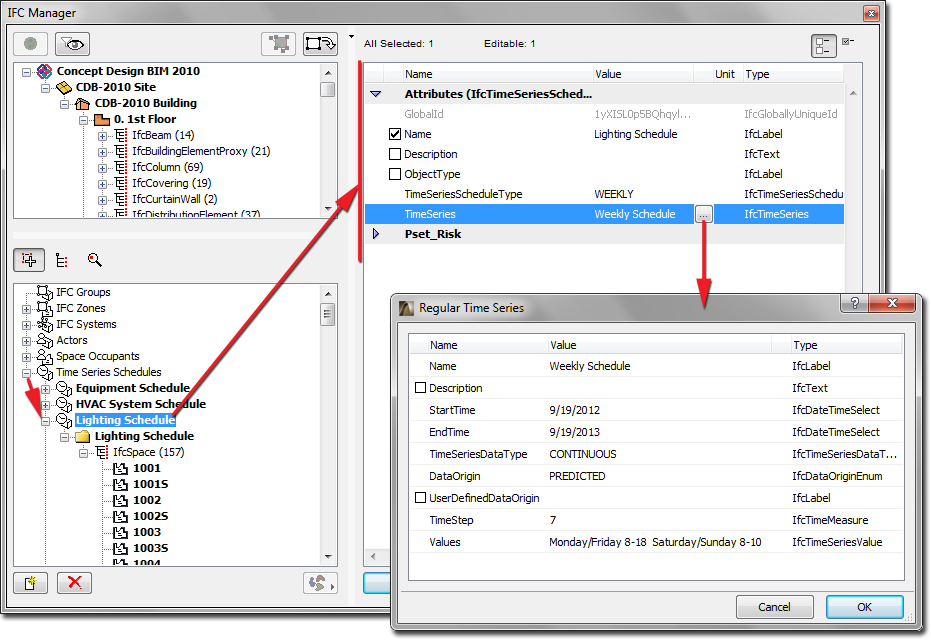Check the UserDefinedDataOrigin checkbox

pyautogui.click(x=420, y=498)
